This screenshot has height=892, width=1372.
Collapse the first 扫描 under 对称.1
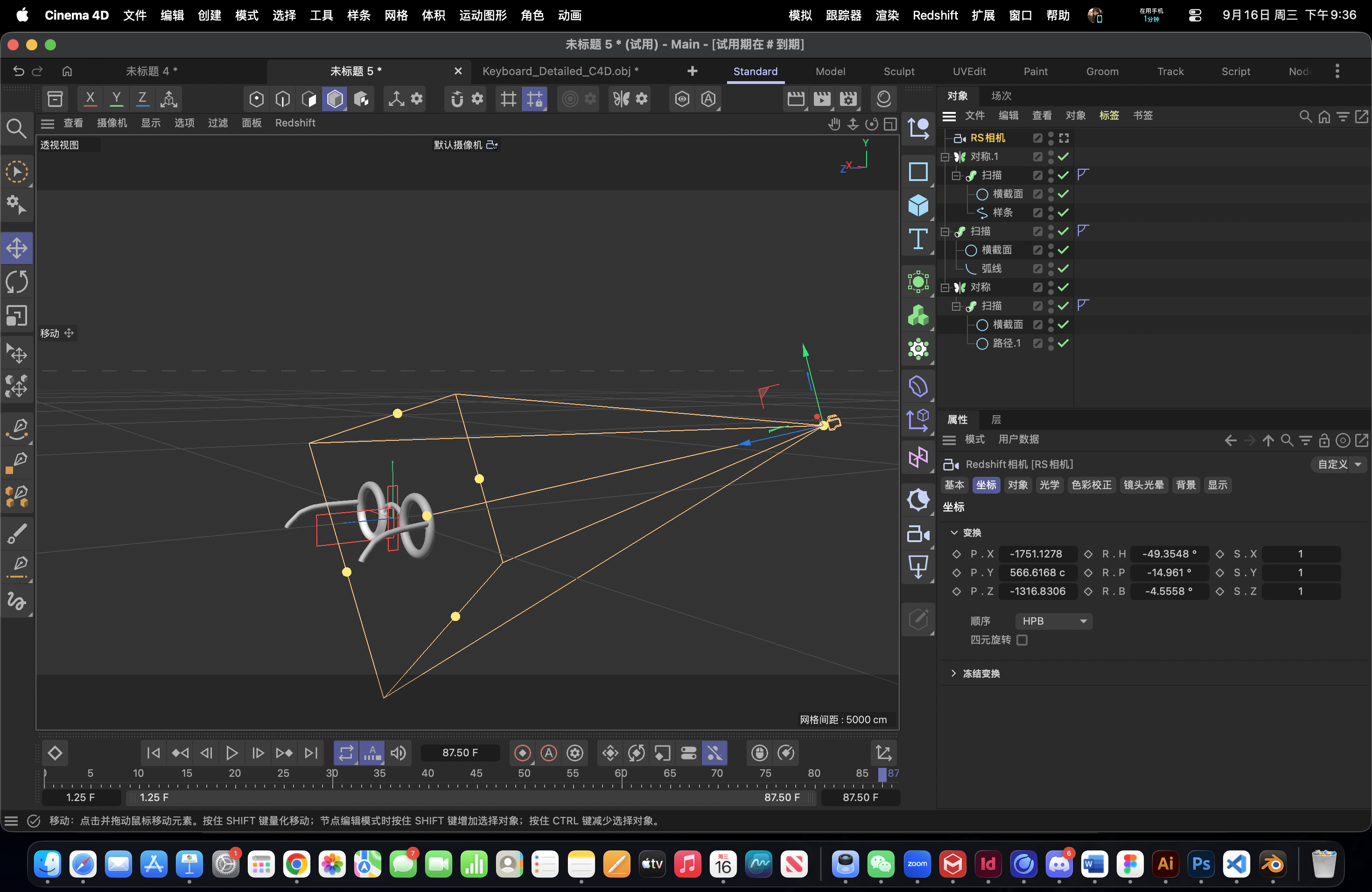coord(956,176)
